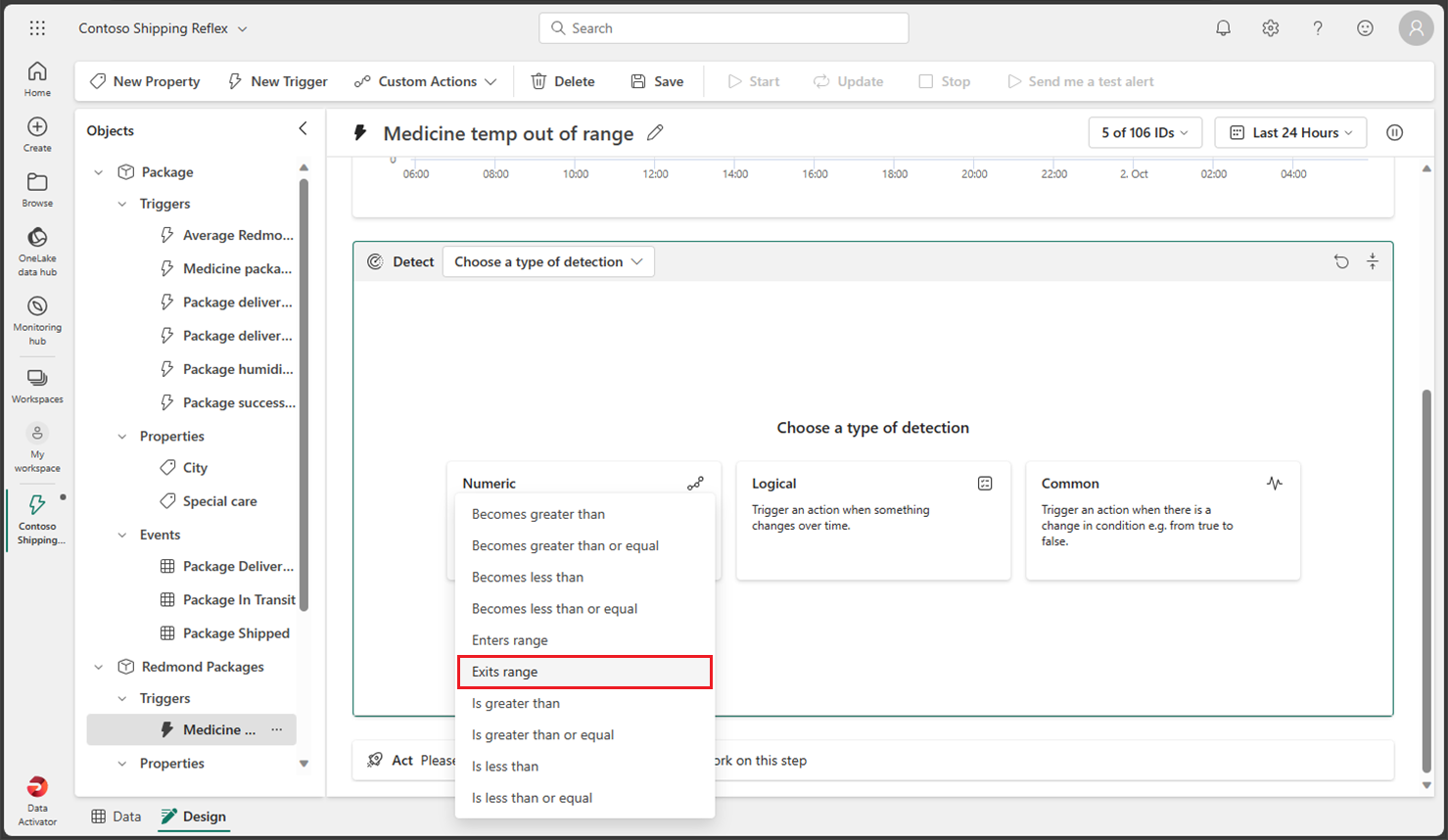Open the 5 of 106 IDs dropdown
The image size is (1448, 840).
pos(1144,132)
